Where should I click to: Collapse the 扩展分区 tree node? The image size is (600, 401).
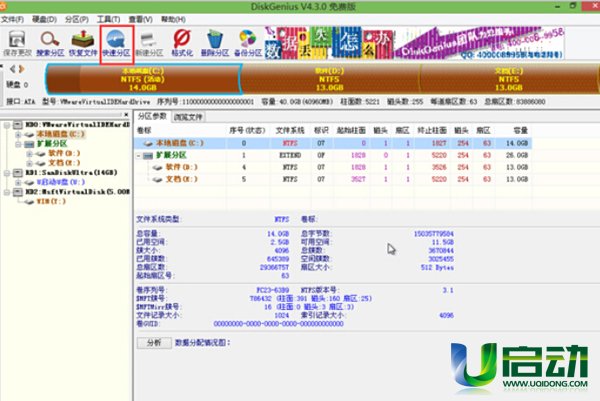coord(18,144)
